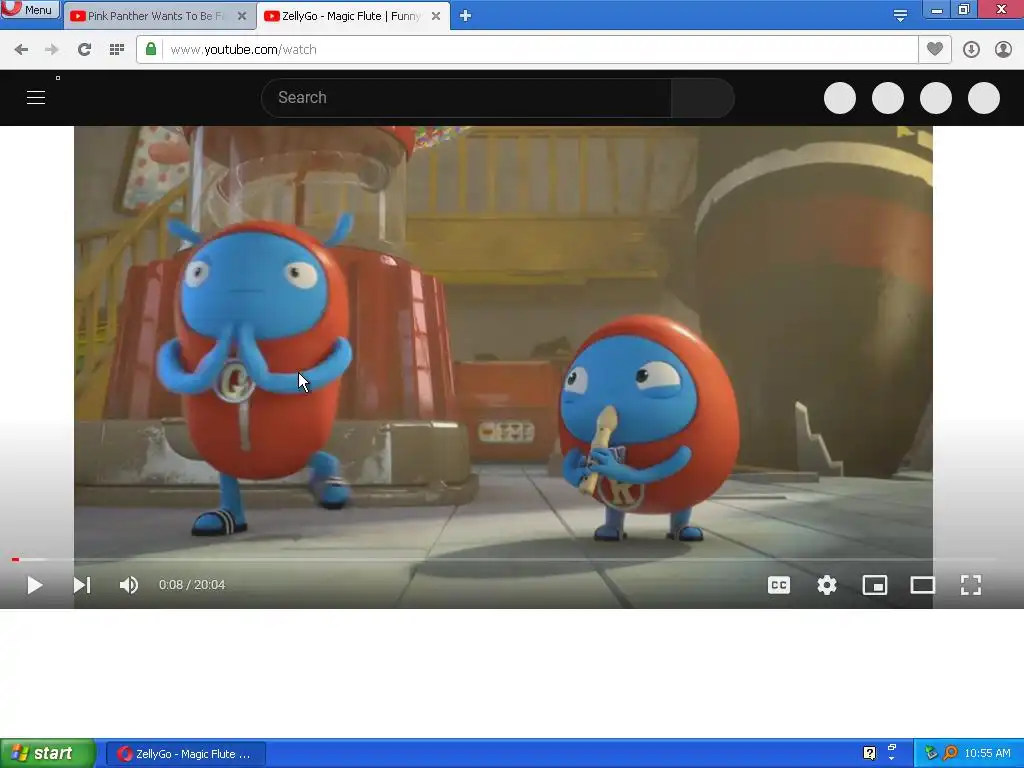Open the Windows start menu

coord(48,754)
